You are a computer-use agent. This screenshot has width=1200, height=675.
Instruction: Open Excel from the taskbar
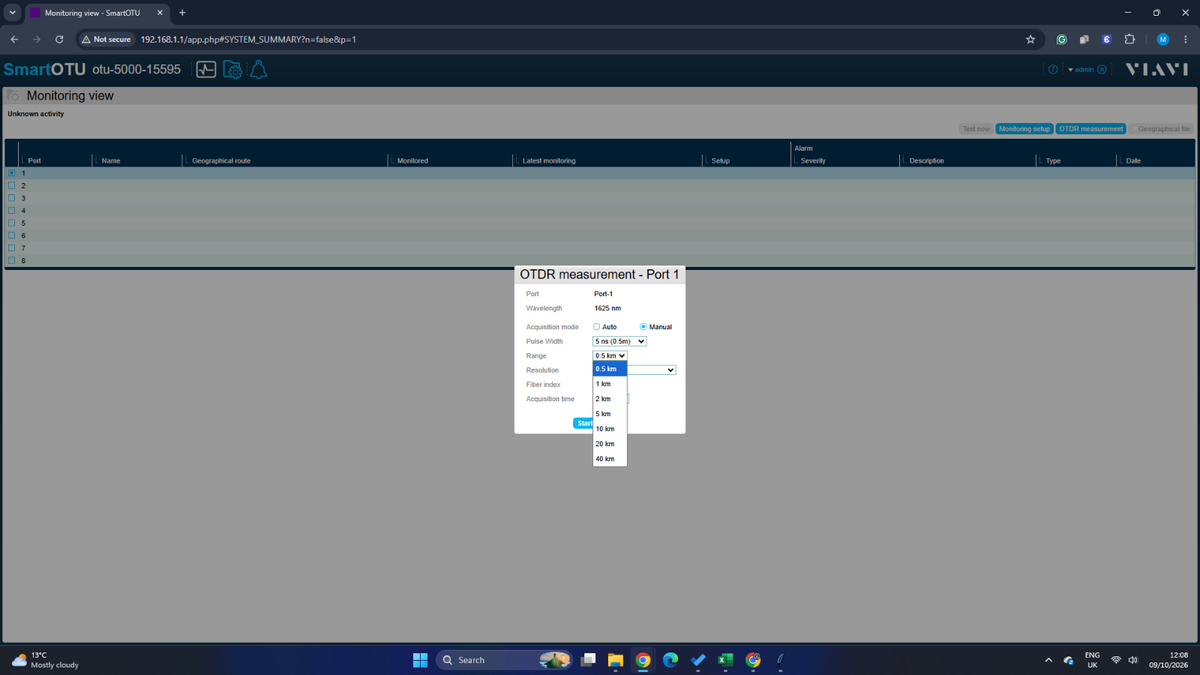tap(726, 660)
